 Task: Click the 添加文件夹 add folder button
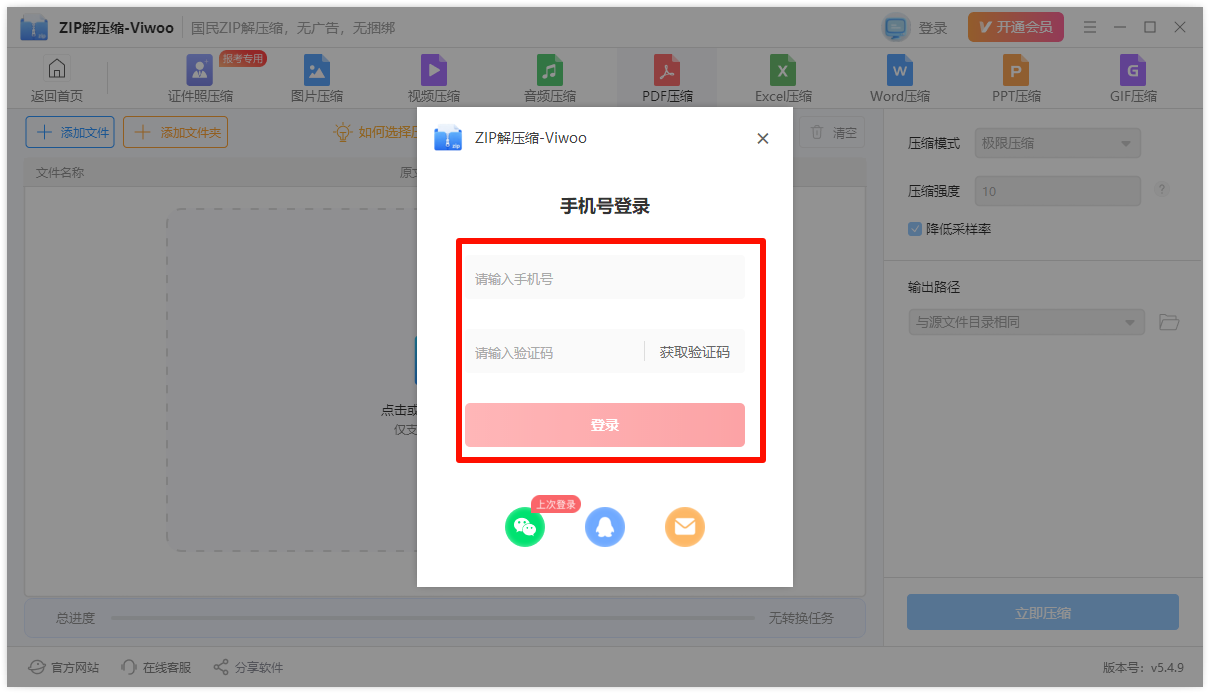click(175, 132)
